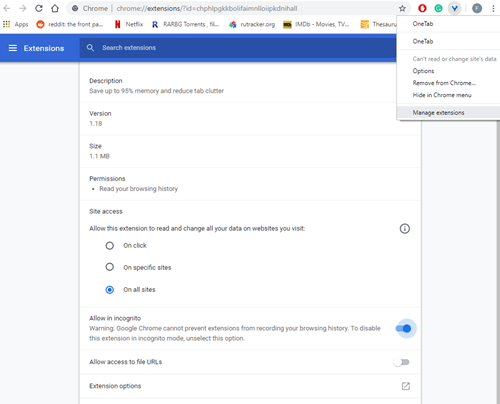
Task: Choose Manage extensions in menu
Action: [448, 113]
